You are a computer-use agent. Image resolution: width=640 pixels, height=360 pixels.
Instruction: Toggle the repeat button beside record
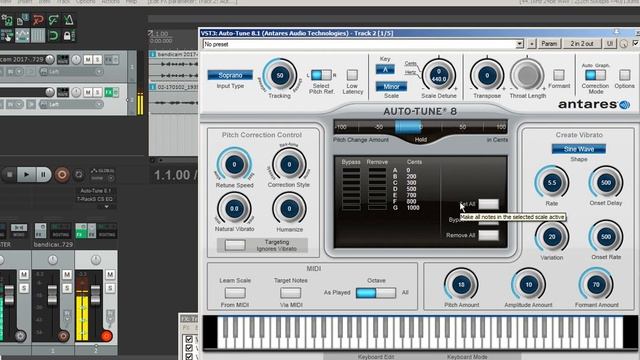click(x=79, y=175)
